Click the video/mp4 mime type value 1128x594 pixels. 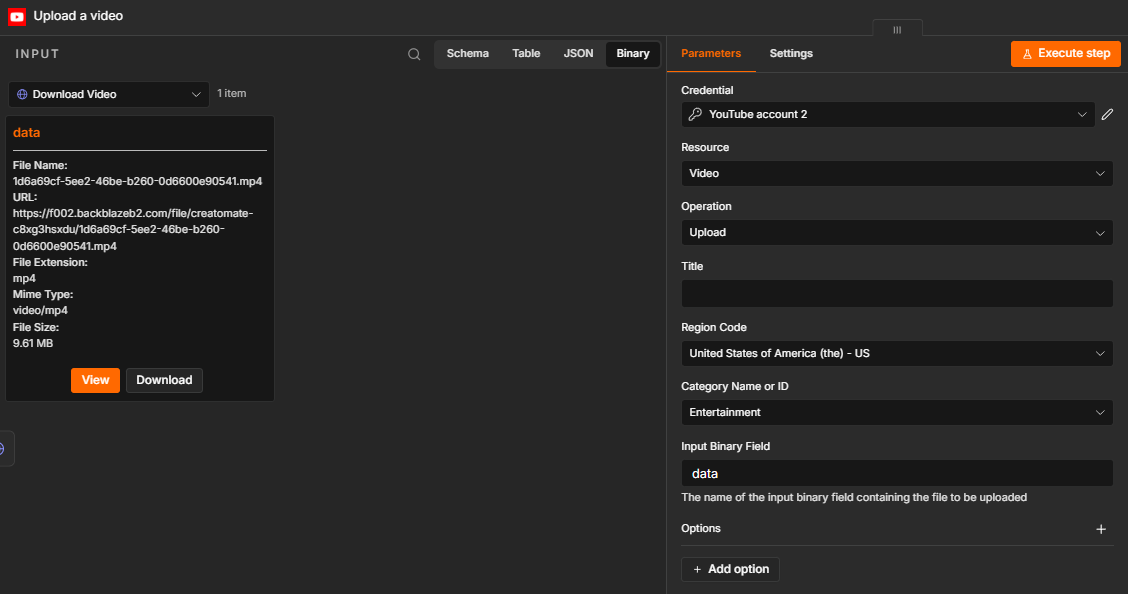tap(40, 311)
